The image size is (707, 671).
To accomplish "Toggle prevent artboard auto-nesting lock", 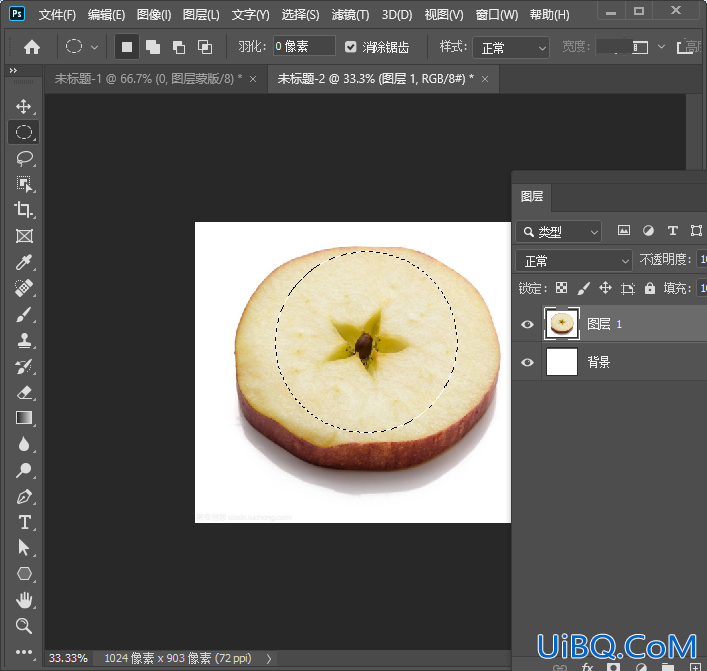I will click(628, 288).
